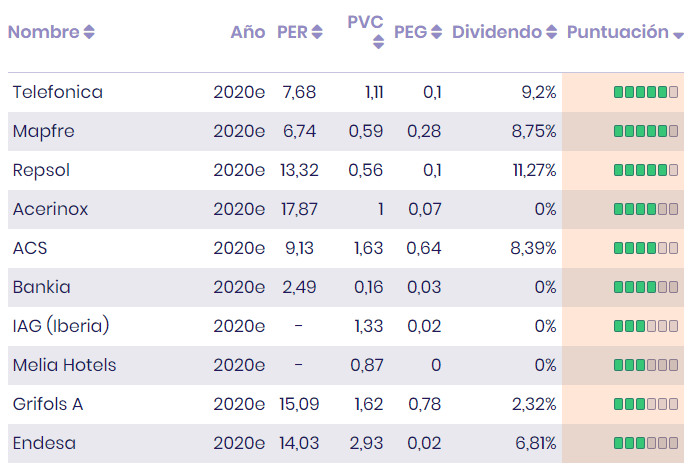This screenshot has width=698, height=463.
Task: Click the Endesa score rating indicator
Action: (x=646, y=443)
